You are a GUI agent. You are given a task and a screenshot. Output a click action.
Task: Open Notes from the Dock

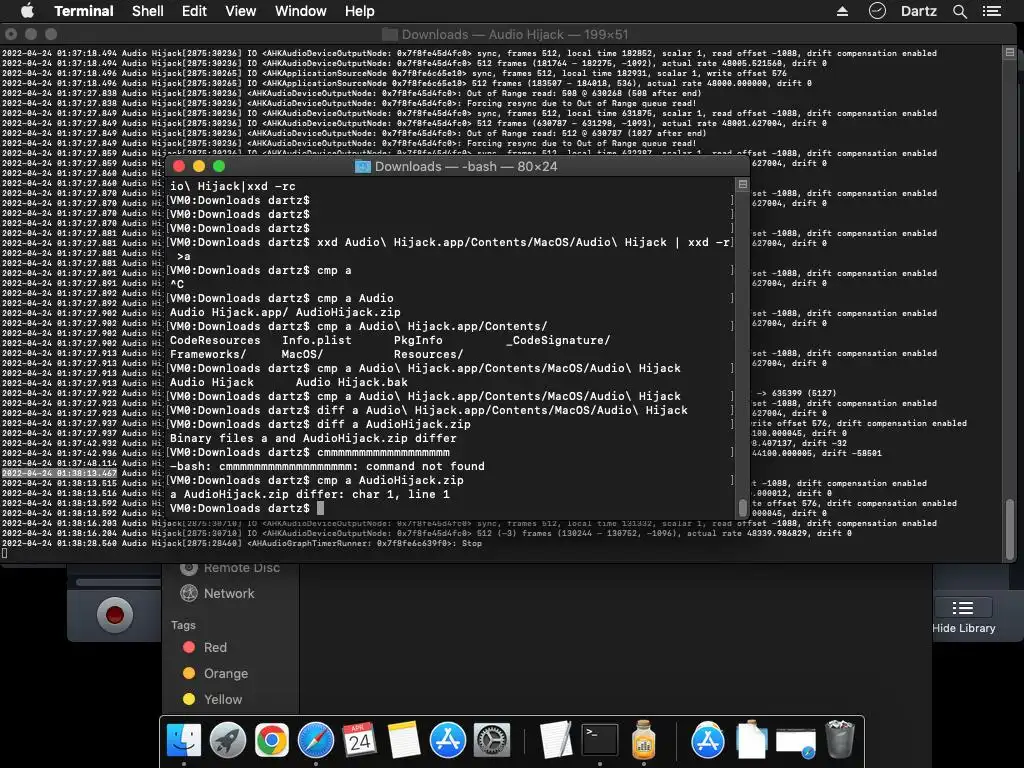404,740
